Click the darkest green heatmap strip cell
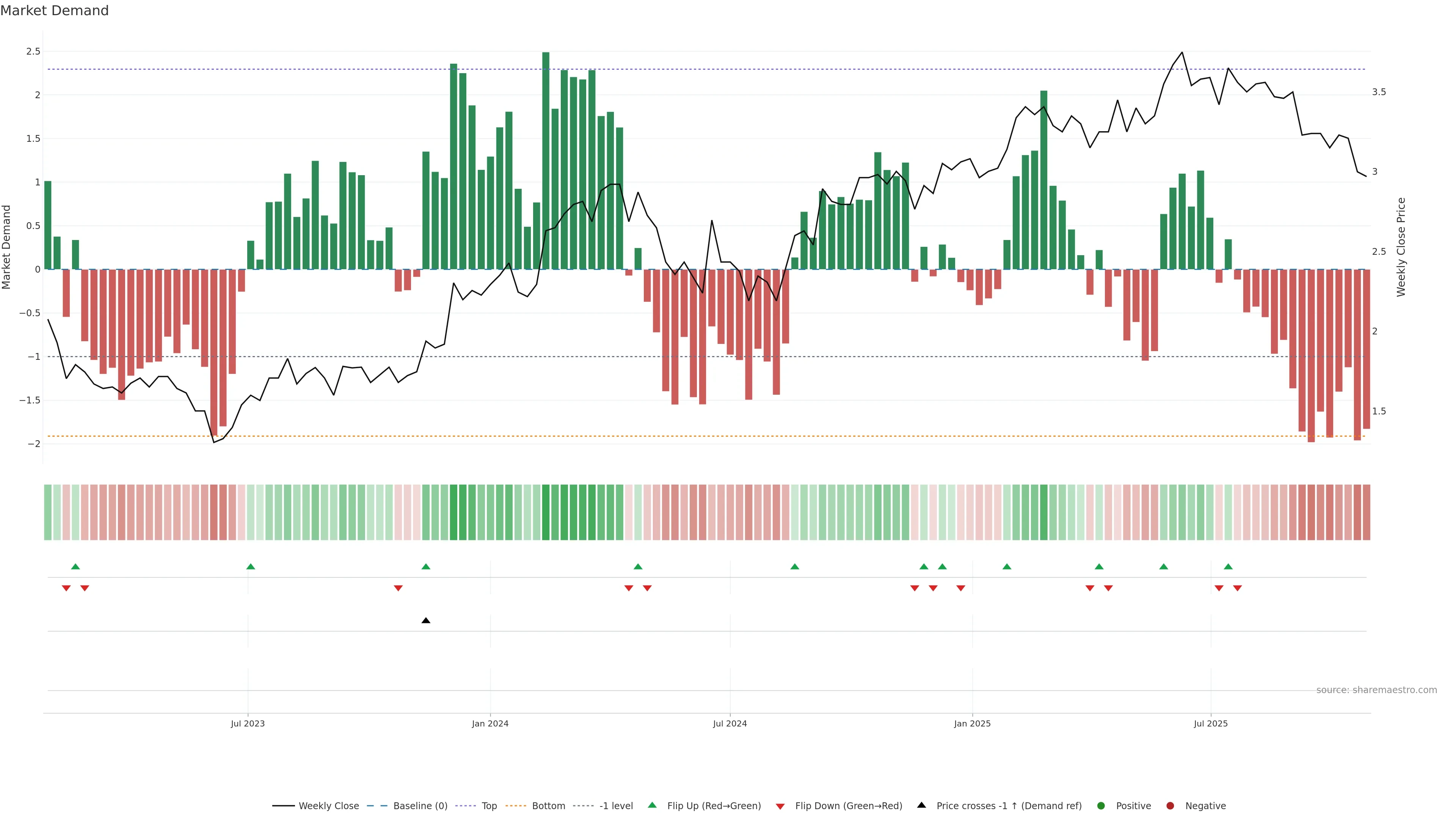The height and width of the screenshot is (819, 1456). tap(546, 512)
